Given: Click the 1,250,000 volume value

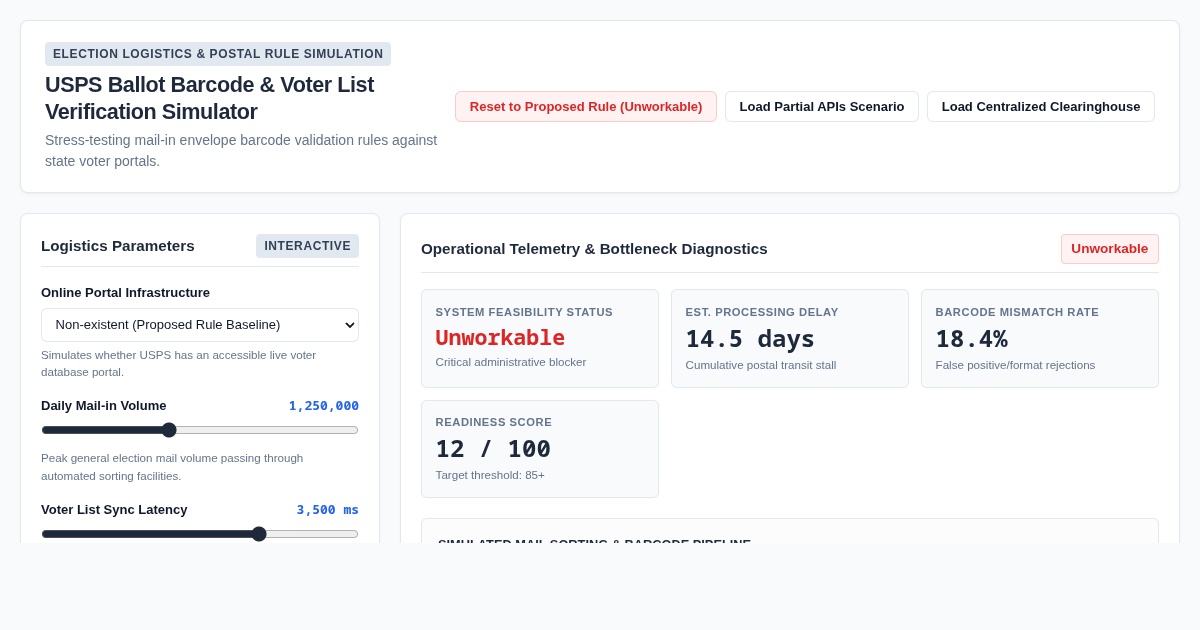Looking at the screenshot, I should click(x=324, y=406).
